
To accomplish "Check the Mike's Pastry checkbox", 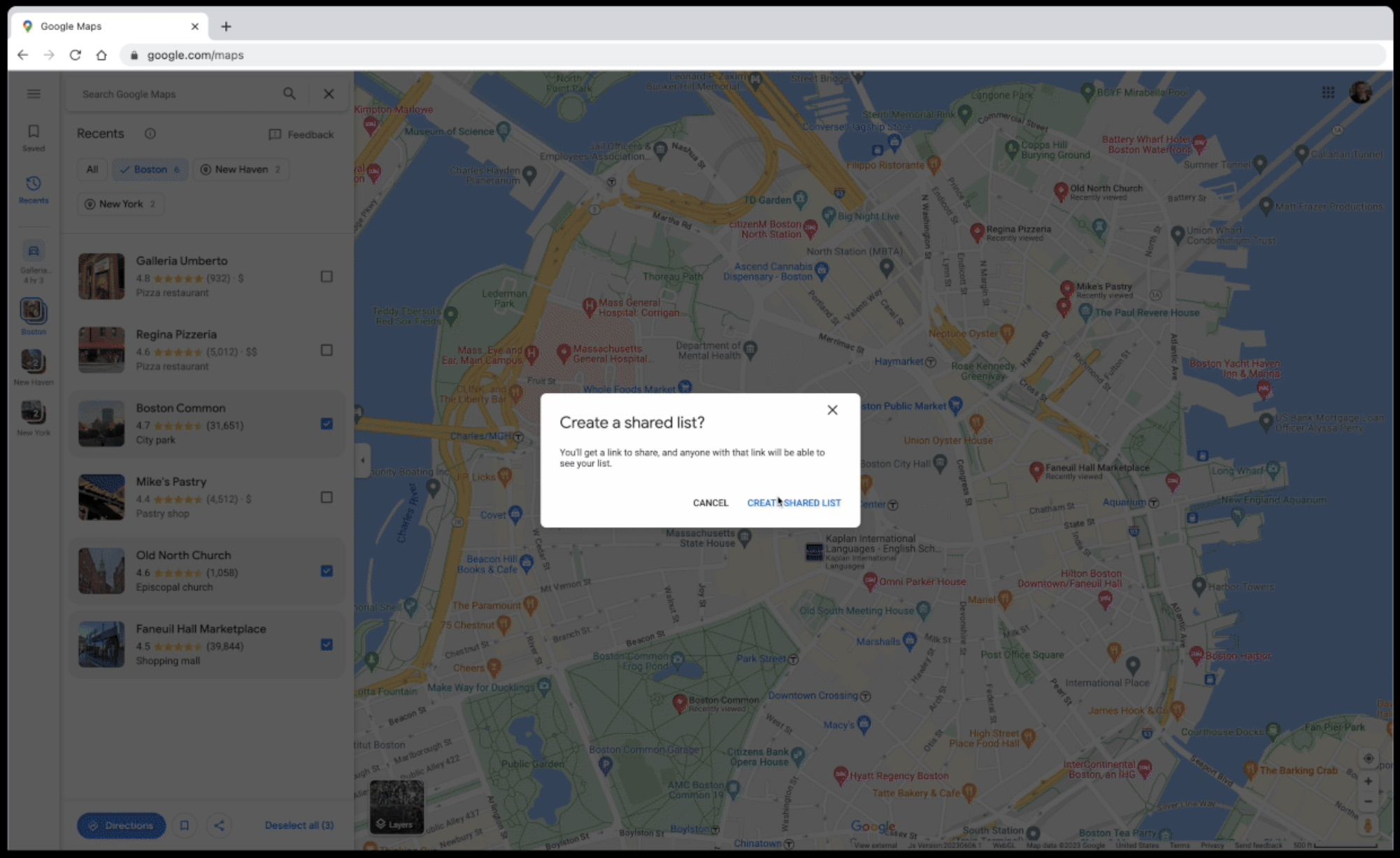I will pos(327,497).
